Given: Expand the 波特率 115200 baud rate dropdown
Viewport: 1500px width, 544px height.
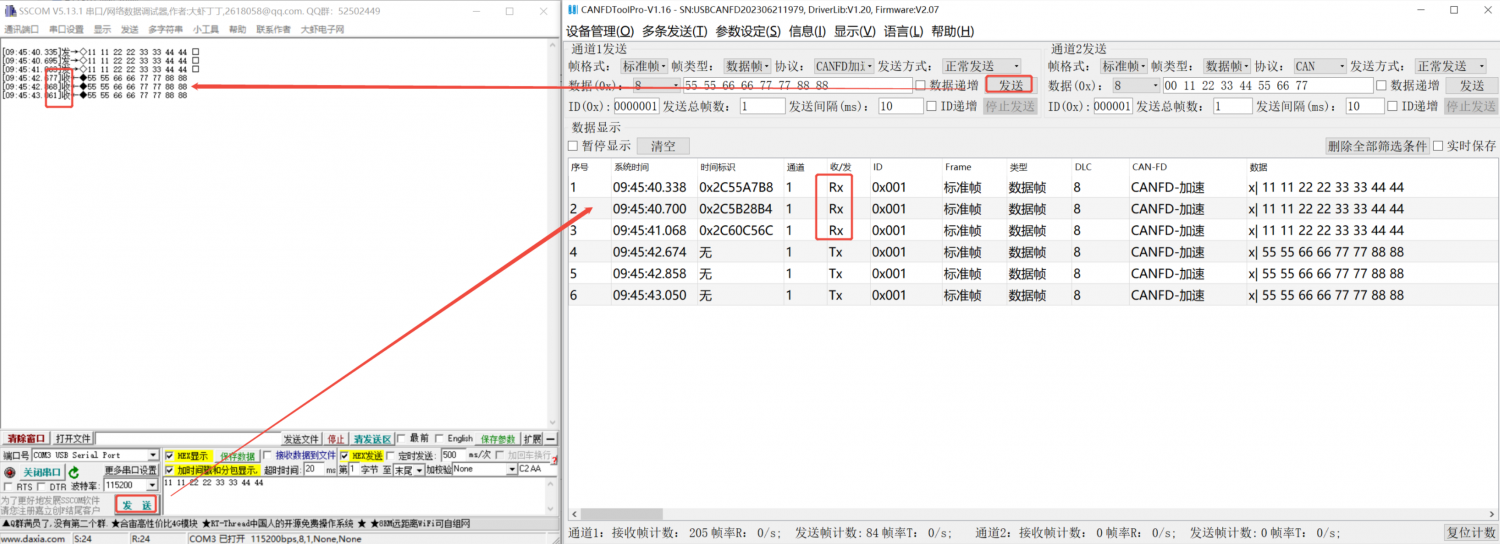Looking at the screenshot, I should click(x=152, y=486).
